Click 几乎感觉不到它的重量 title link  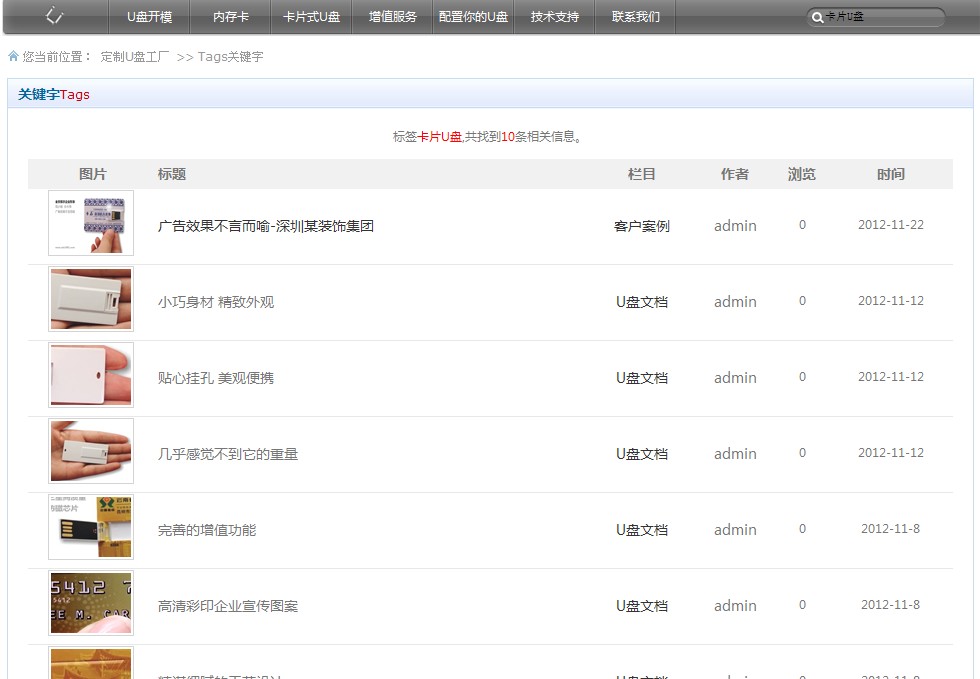228,454
